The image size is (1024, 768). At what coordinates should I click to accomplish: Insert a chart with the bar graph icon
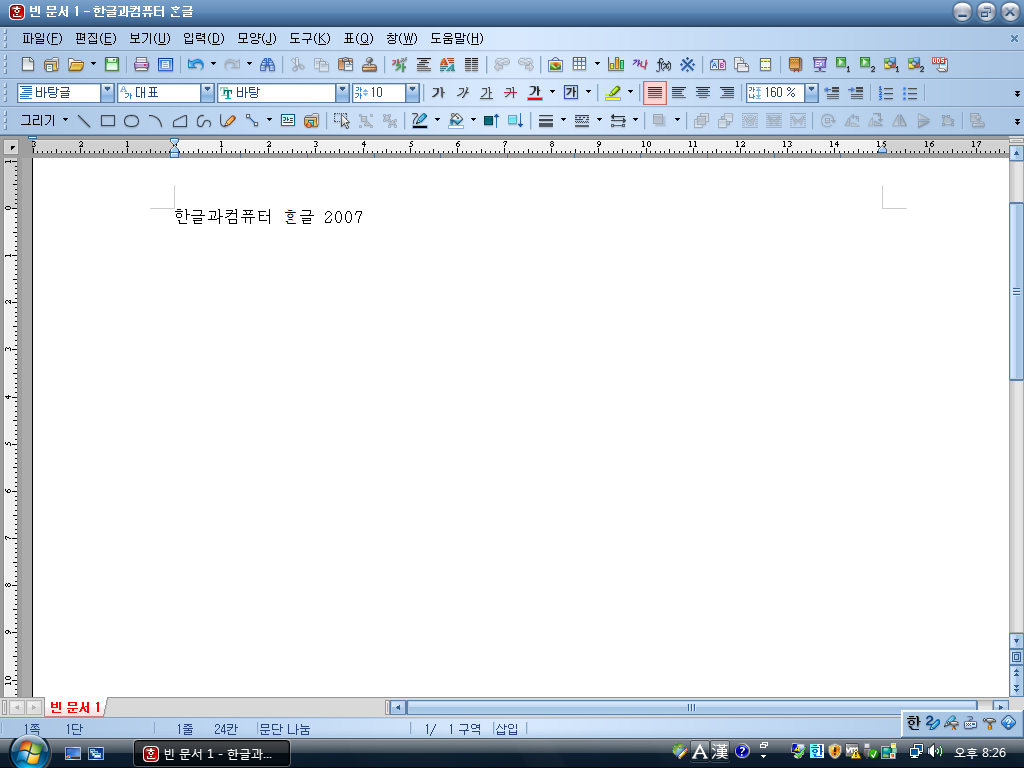[616, 64]
